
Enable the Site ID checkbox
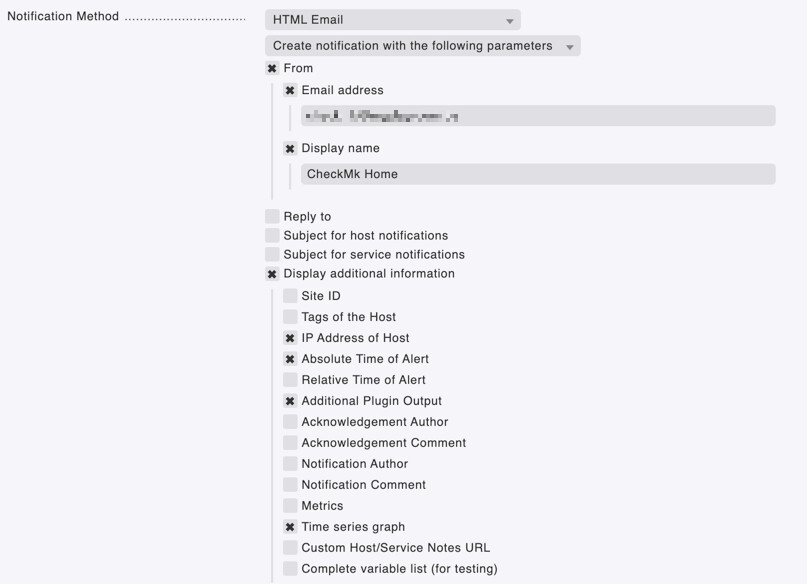[290, 295]
